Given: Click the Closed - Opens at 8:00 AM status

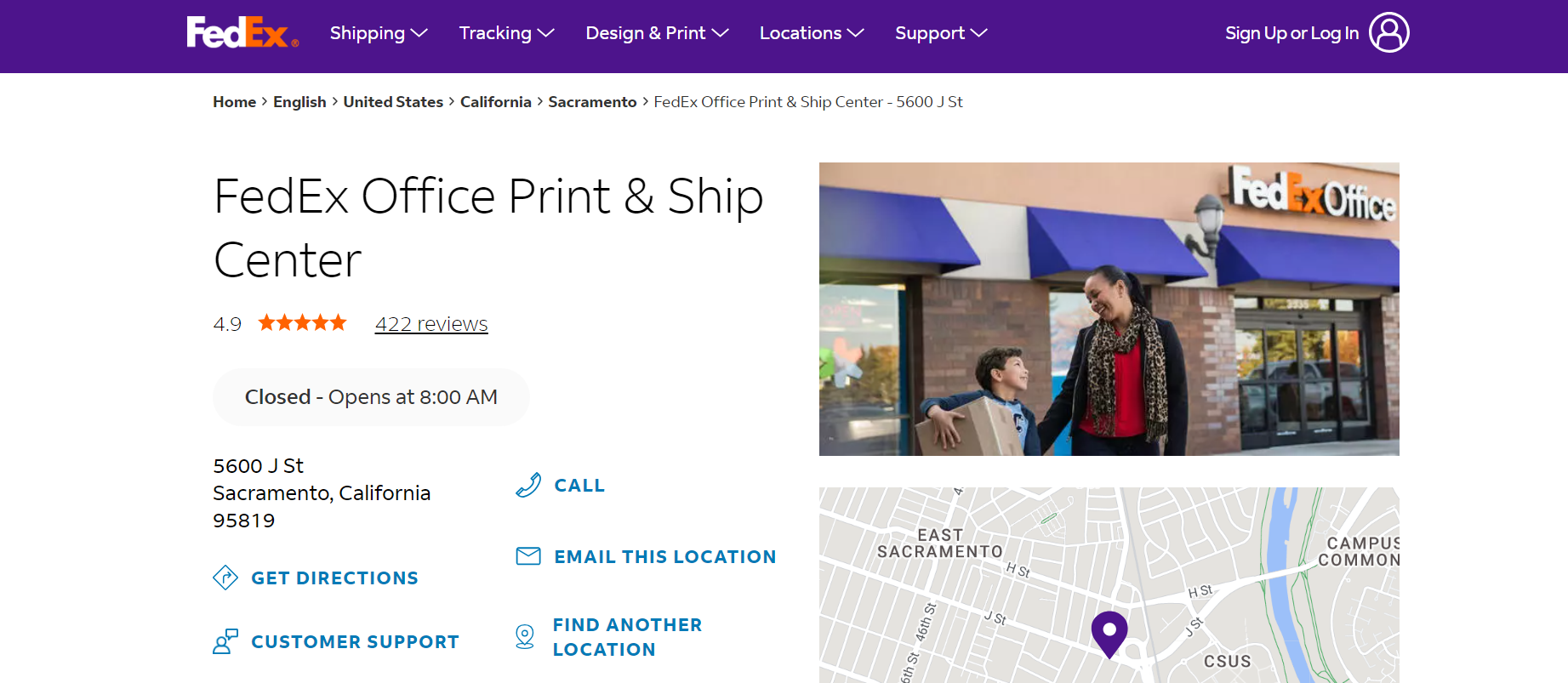Looking at the screenshot, I should 371,397.
